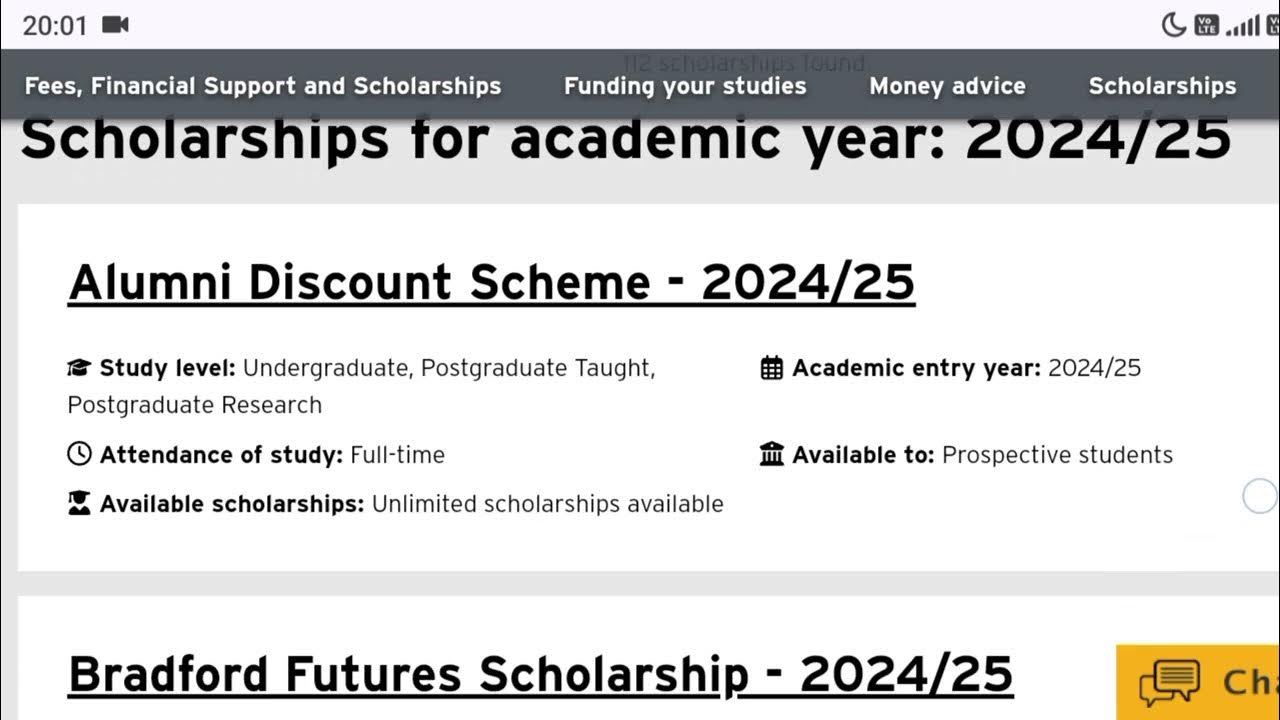1280x720 pixels.
Task: Click the institution Available to icon
Action: click(x=772, y=455)
